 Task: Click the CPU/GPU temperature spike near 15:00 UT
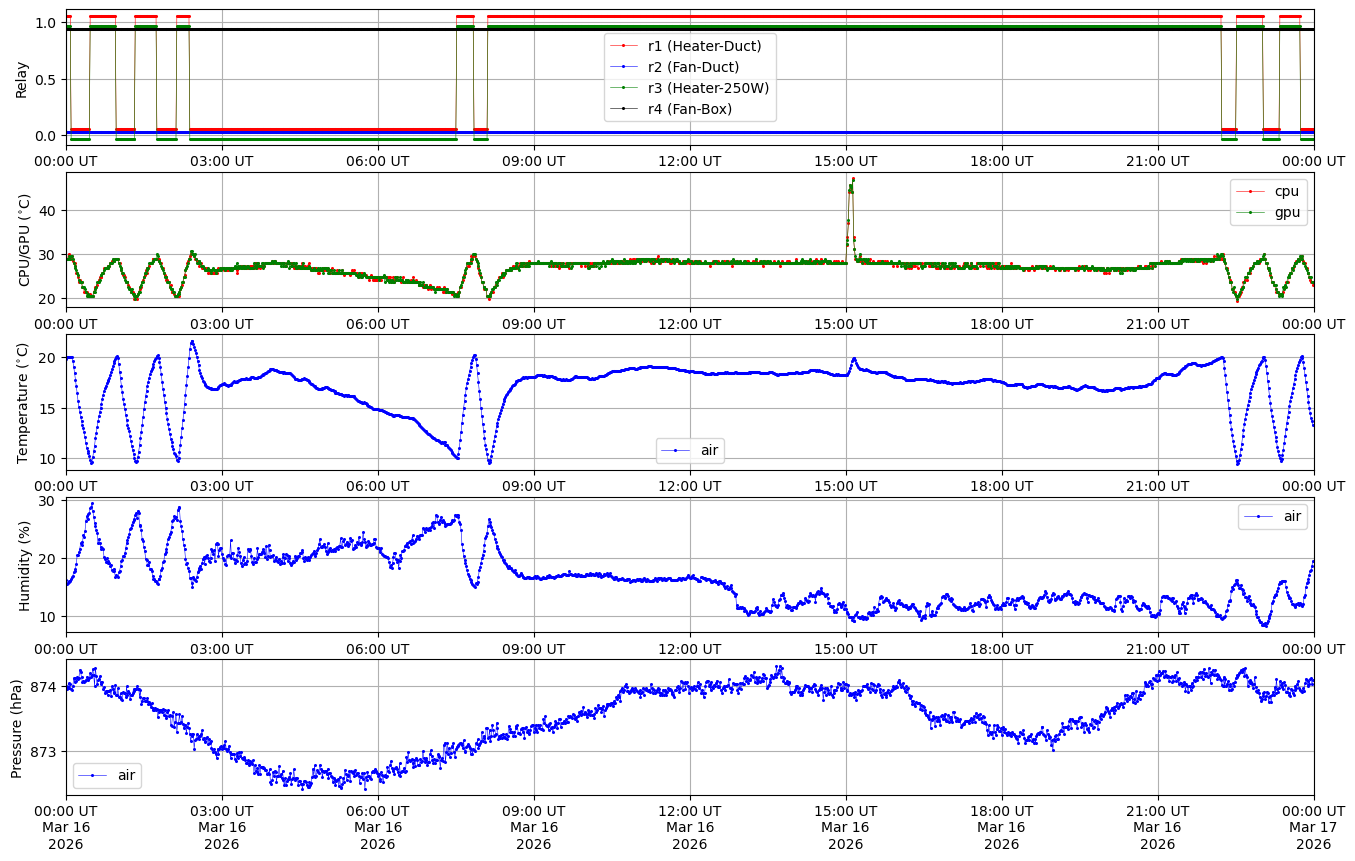(x=851, y=185)
